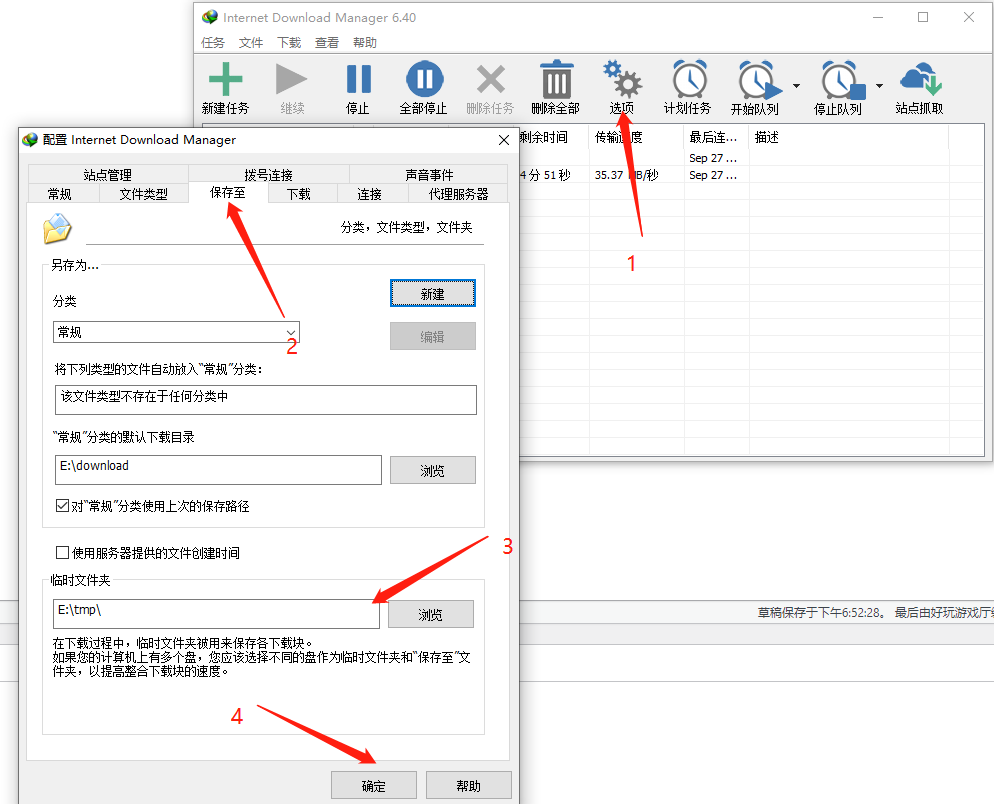This screenshot has height=804, width=994.
Task: Open the 分类 常规 combo box
Action: pyautogui.click(x=176, y=332)
